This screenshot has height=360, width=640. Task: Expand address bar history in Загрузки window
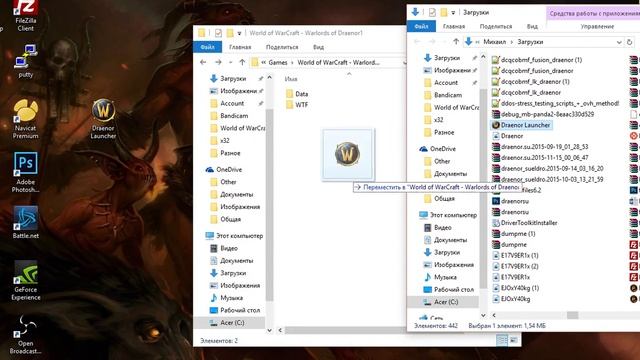tap(619, 42)
